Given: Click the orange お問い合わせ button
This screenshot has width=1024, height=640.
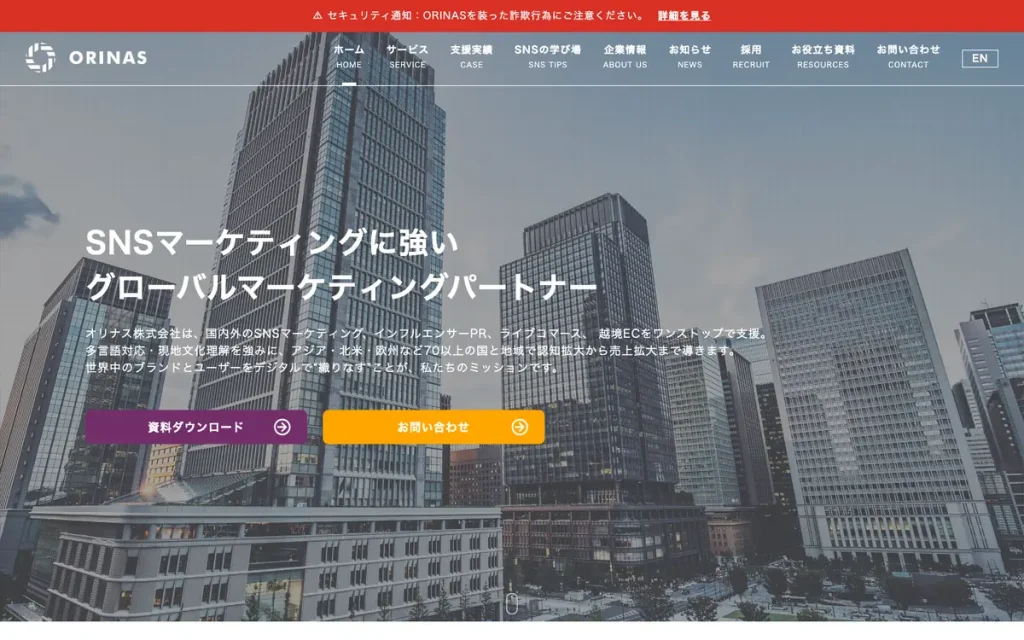Looking at the screenshot, I should 434,427.
